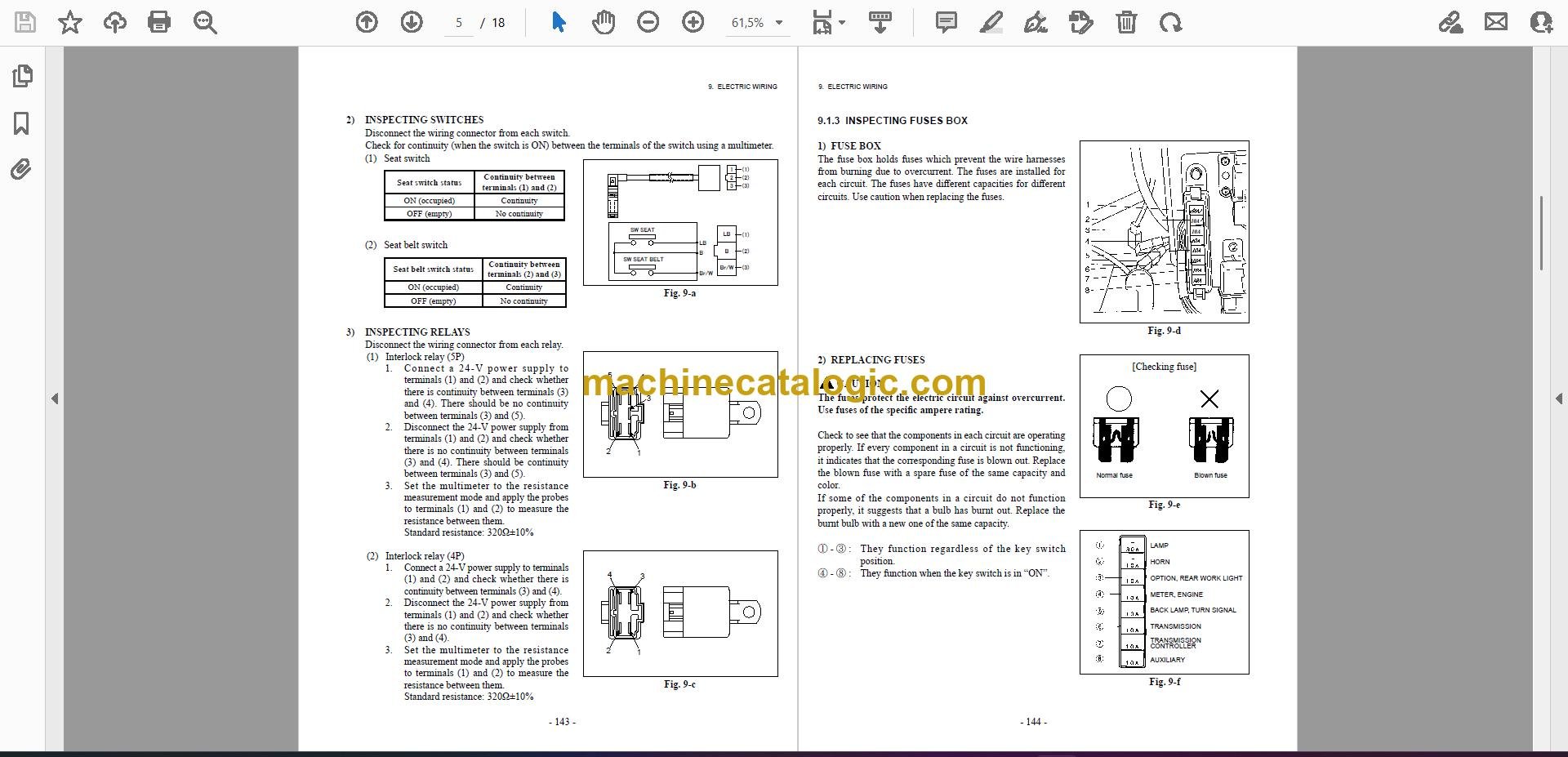Print the document

point(159,22)
